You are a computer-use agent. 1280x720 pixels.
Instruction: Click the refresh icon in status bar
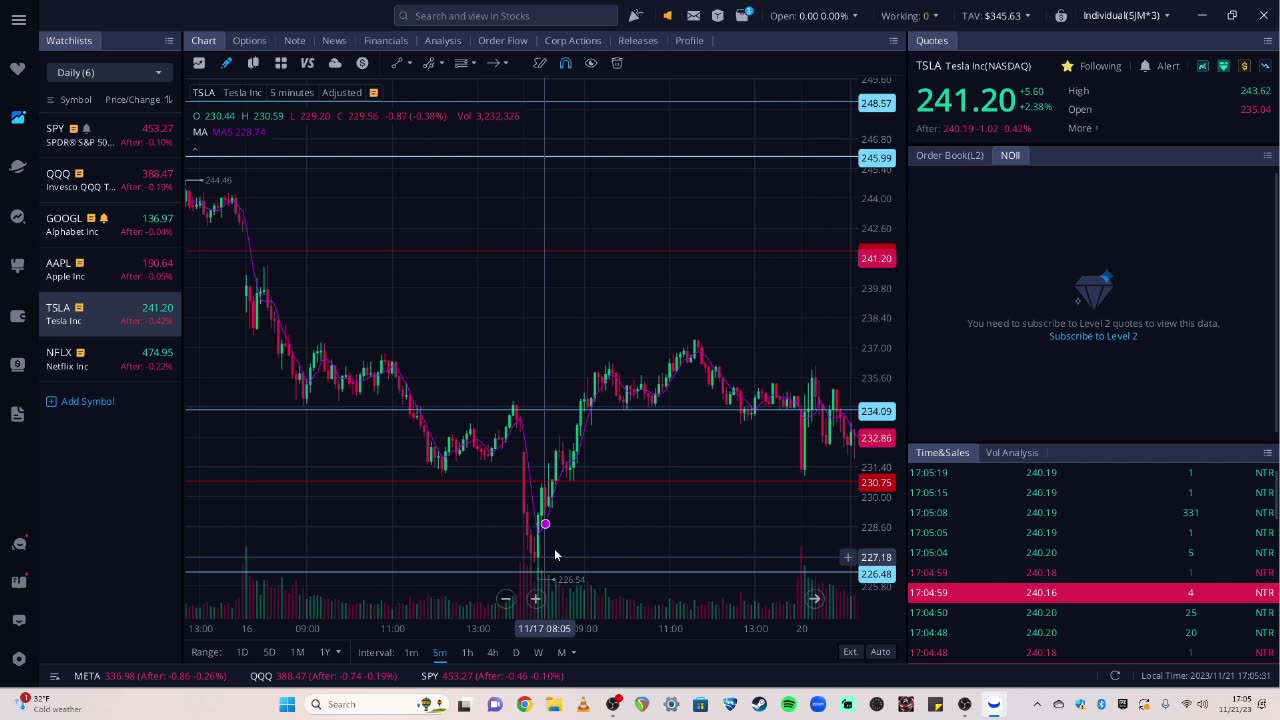(x=1115, y=676)
